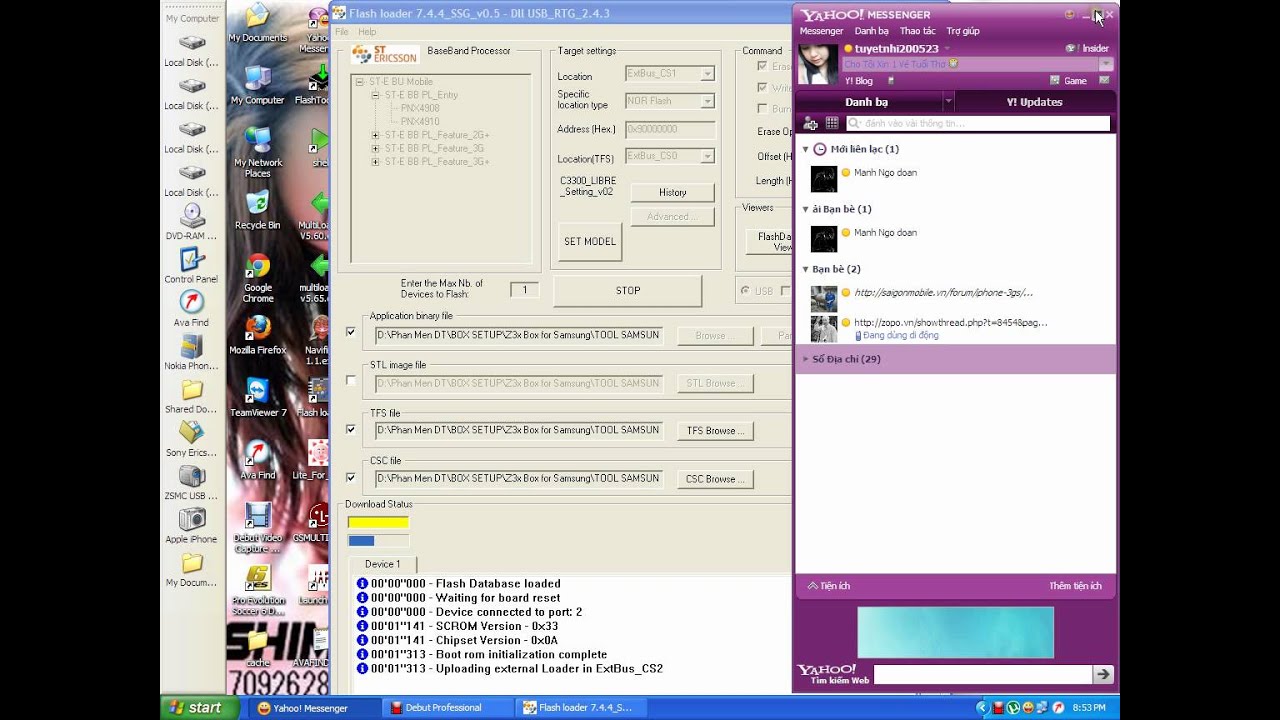Click mail envelope icon in Yahoo Messenger
This screenshot has height=720, width=1280.
(x=1104, y=80)
